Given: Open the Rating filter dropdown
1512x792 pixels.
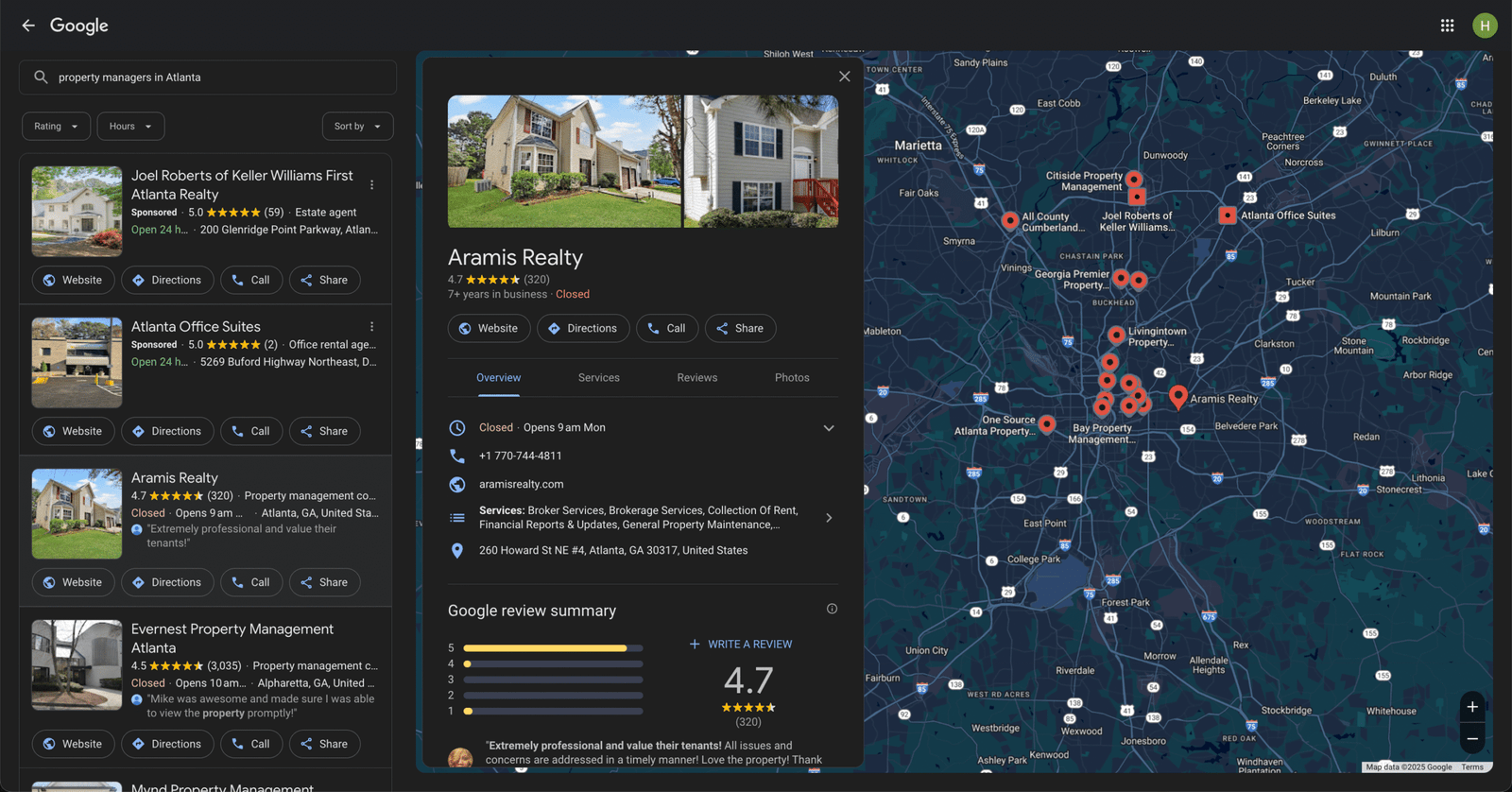Looking at the screenshot, I should pos(57,127).
